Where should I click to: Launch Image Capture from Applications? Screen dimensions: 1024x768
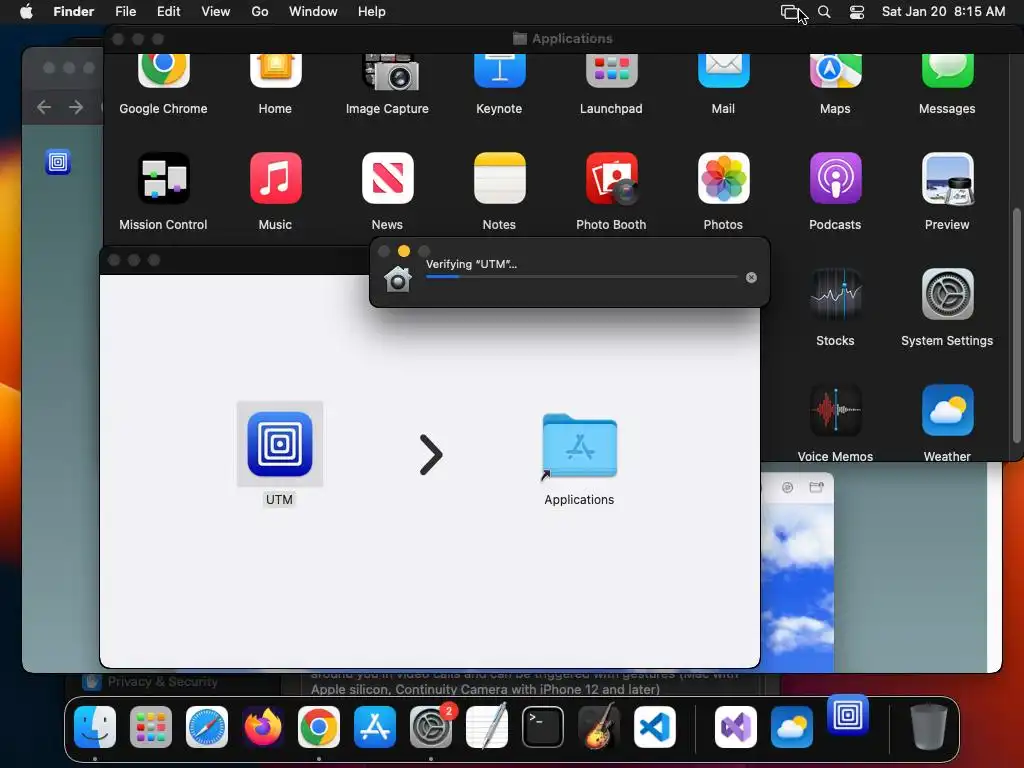[390, 72]
